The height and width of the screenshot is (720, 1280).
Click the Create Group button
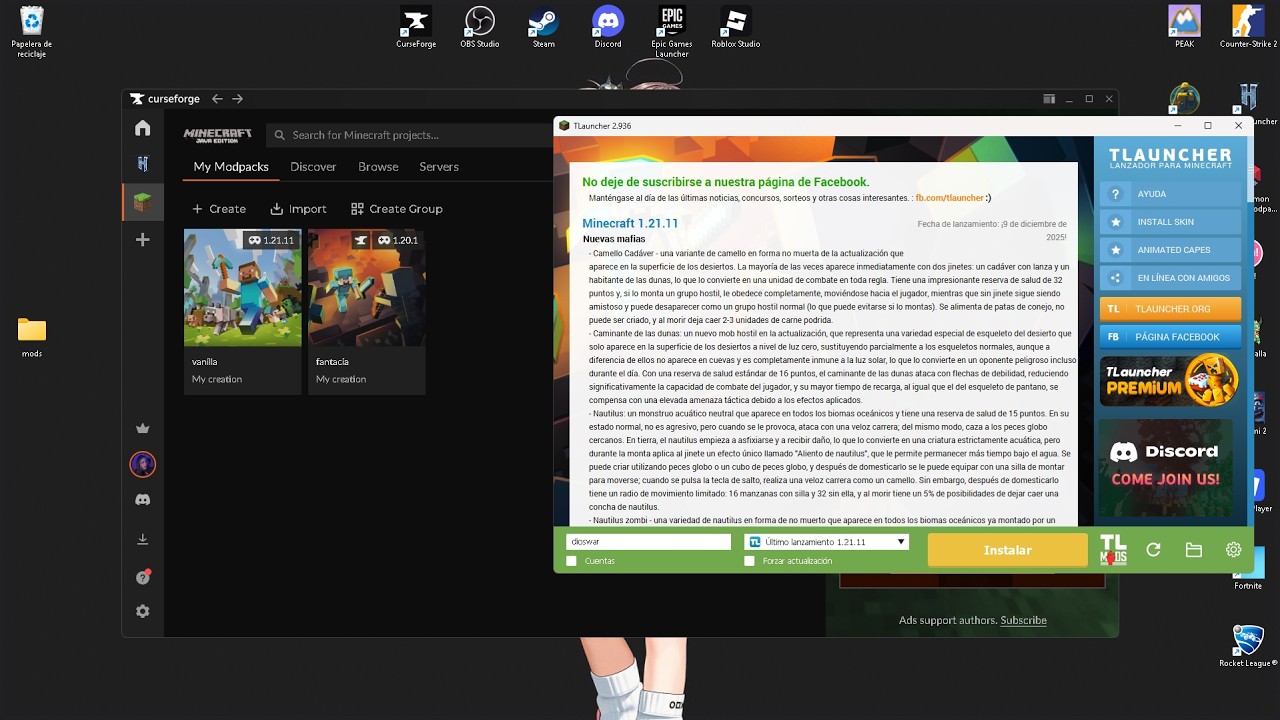pos(397,209)
